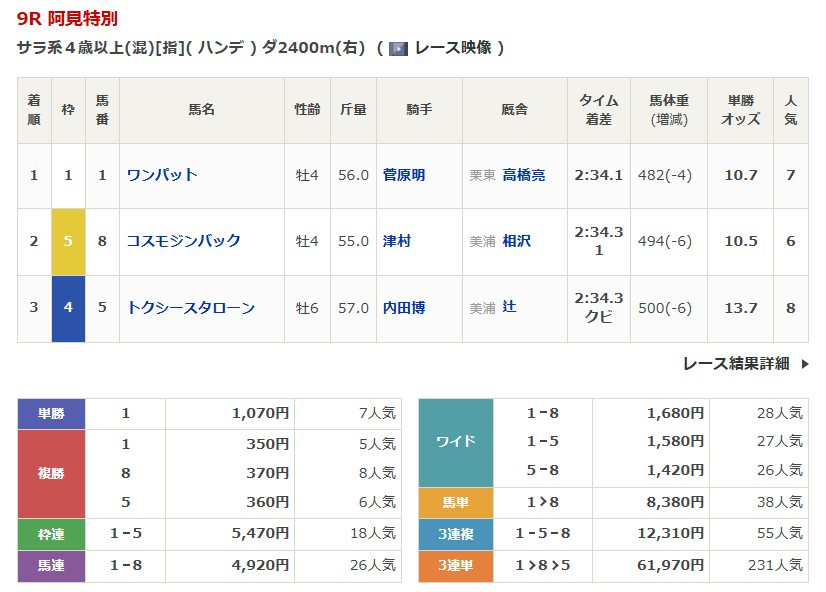The image size is (826, 592).
Task: Open horse ワンパット profile
Action: pyautogui.click(x=162, y=175)
